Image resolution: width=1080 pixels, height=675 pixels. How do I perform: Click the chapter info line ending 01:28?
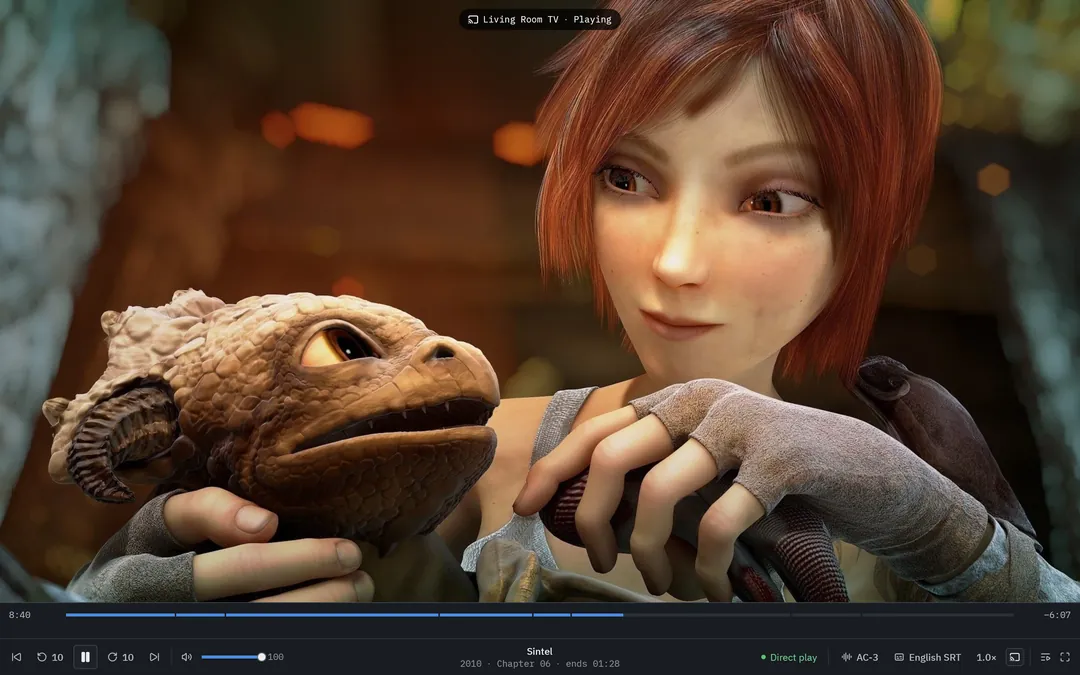click(539, 664)
